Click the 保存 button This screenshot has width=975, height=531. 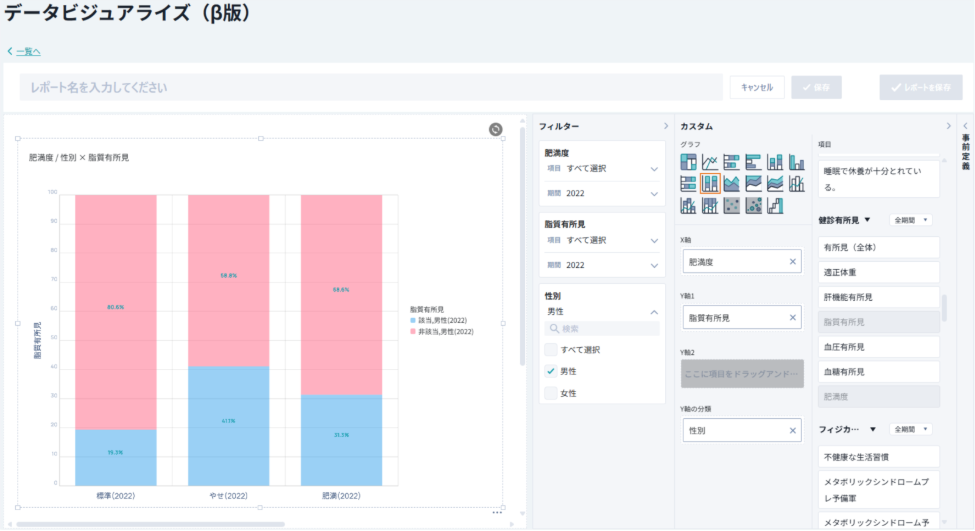pyautogui.click(x=816, y=88)
